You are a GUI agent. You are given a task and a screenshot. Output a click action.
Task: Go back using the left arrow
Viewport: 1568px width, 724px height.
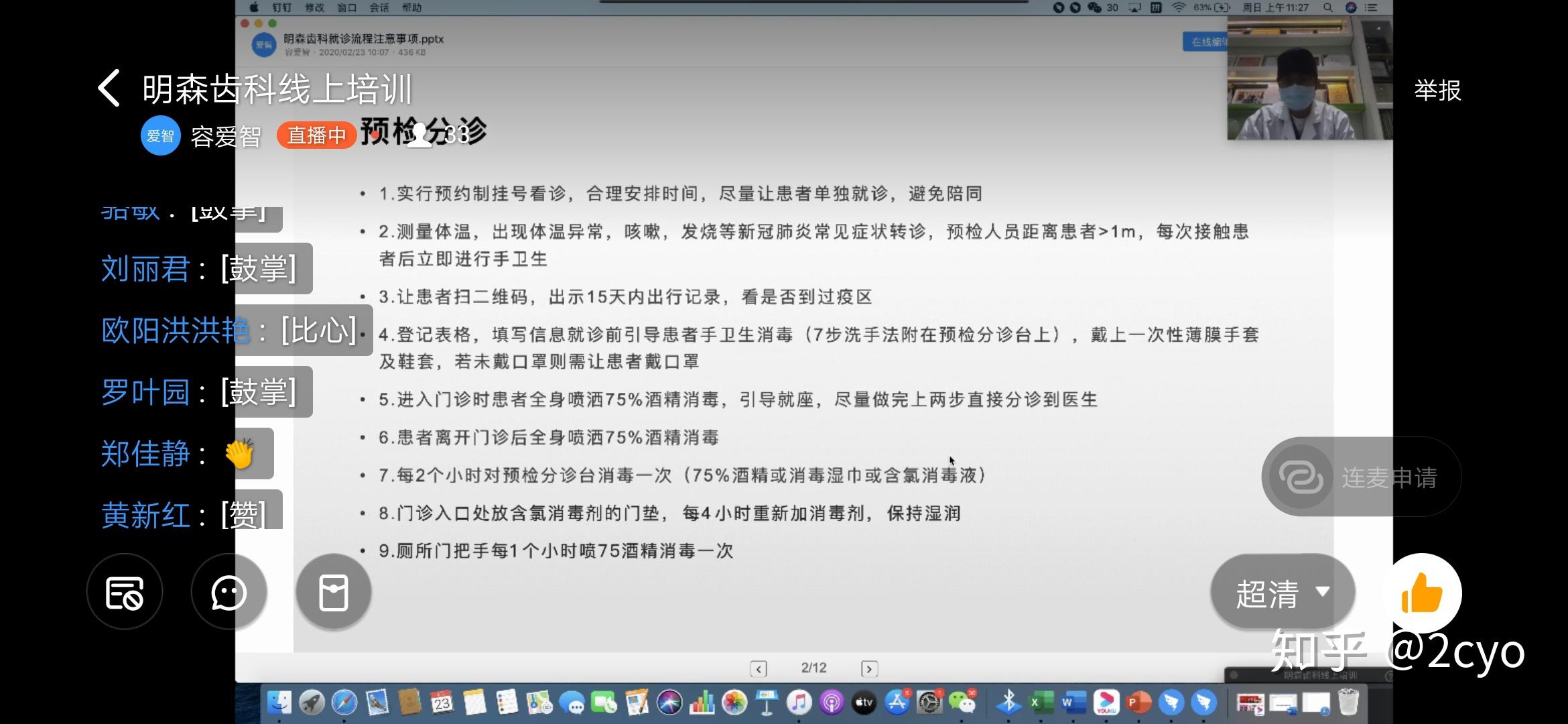(x=109, y=88)
